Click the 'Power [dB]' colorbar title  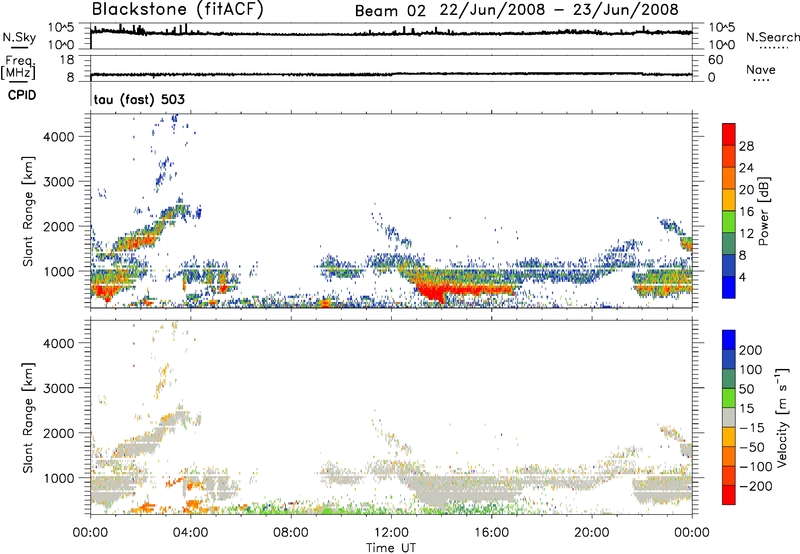(764, 211)
